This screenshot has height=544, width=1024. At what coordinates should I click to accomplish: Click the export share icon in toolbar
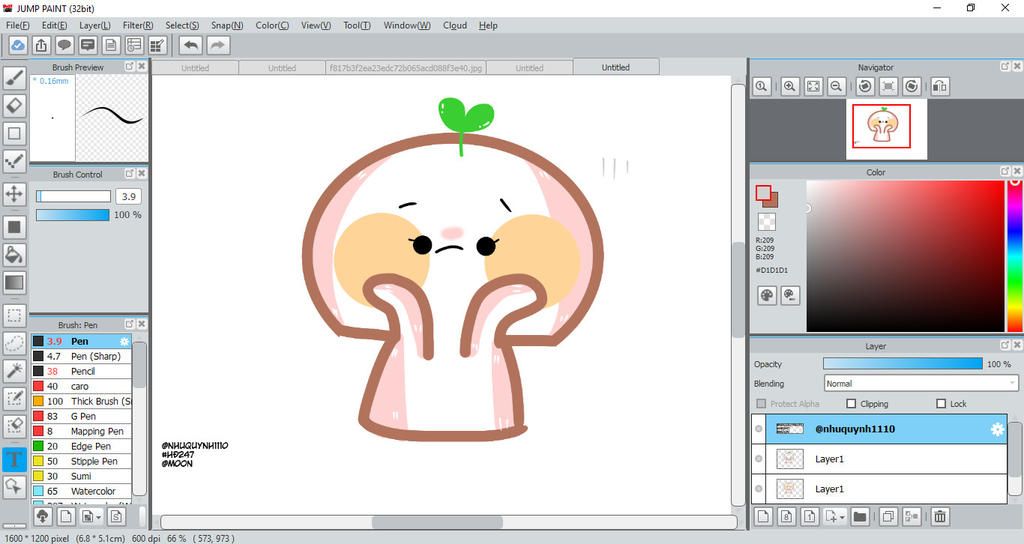(41, 45)
